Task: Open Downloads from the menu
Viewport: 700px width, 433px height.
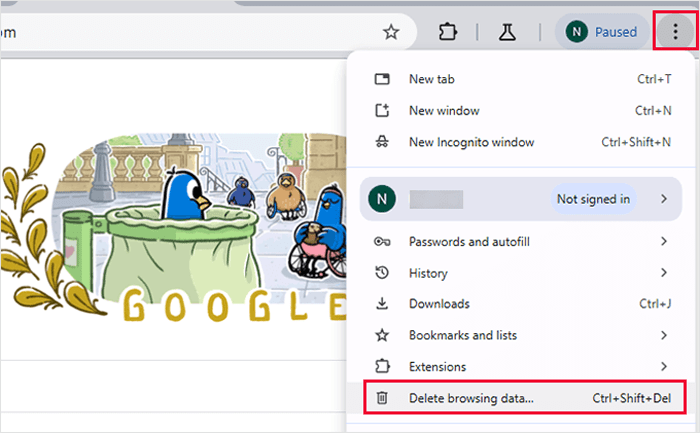Action: 439,304
